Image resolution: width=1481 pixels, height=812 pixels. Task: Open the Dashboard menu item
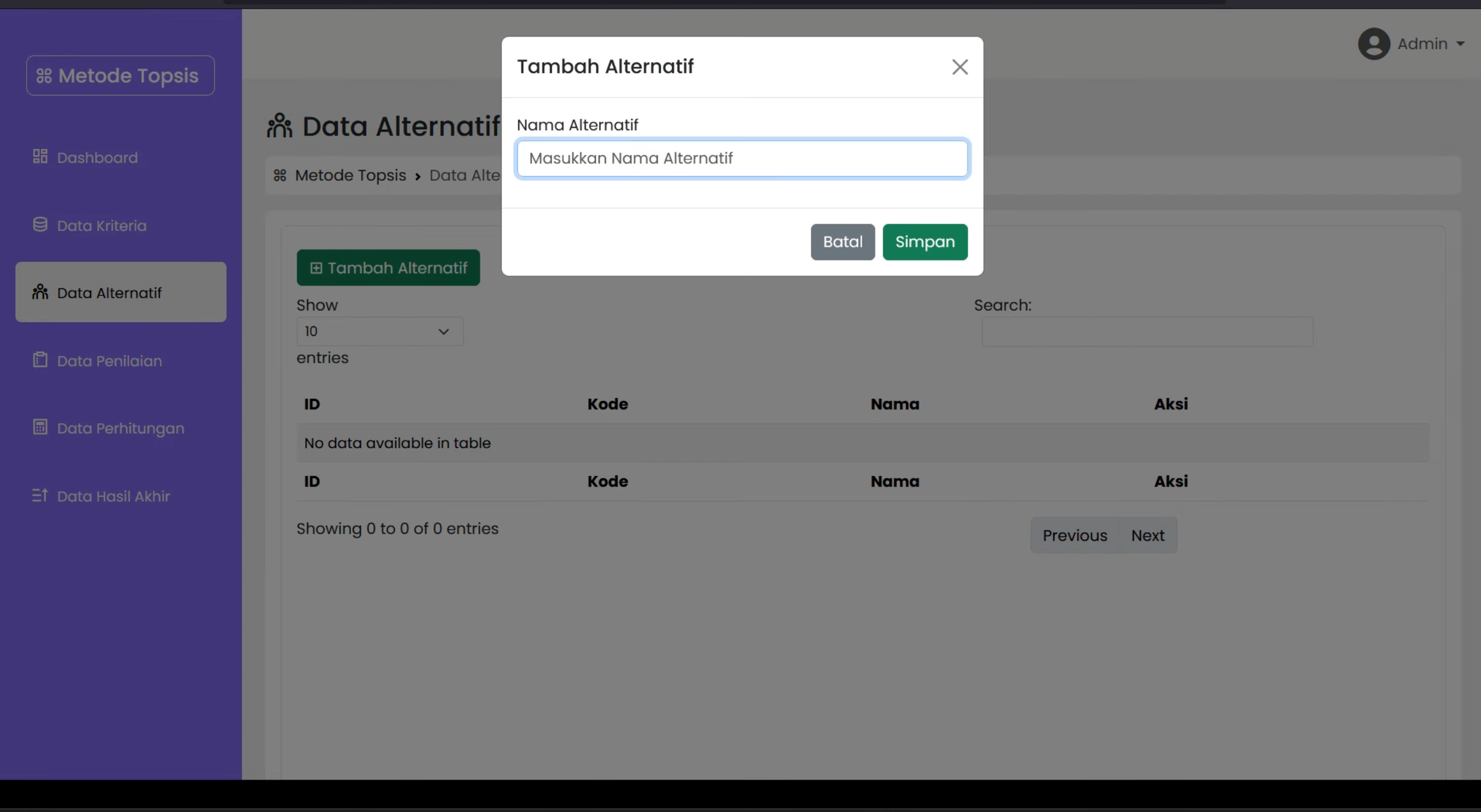tap(121, 157)
